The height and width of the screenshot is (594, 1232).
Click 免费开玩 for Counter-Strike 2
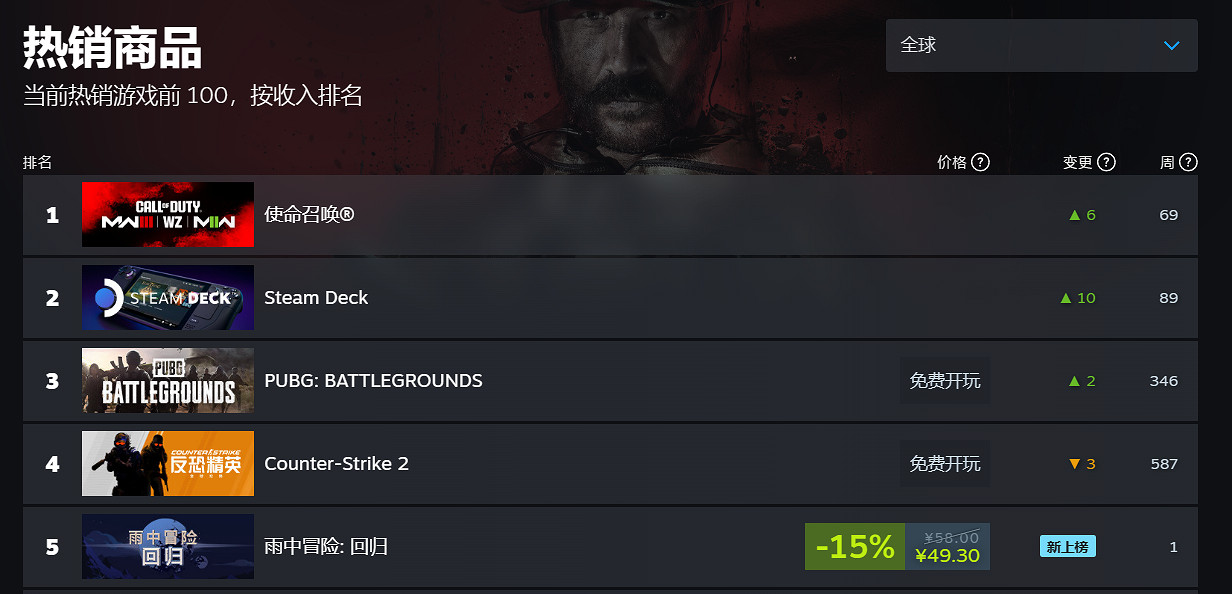tap(944, 463)
